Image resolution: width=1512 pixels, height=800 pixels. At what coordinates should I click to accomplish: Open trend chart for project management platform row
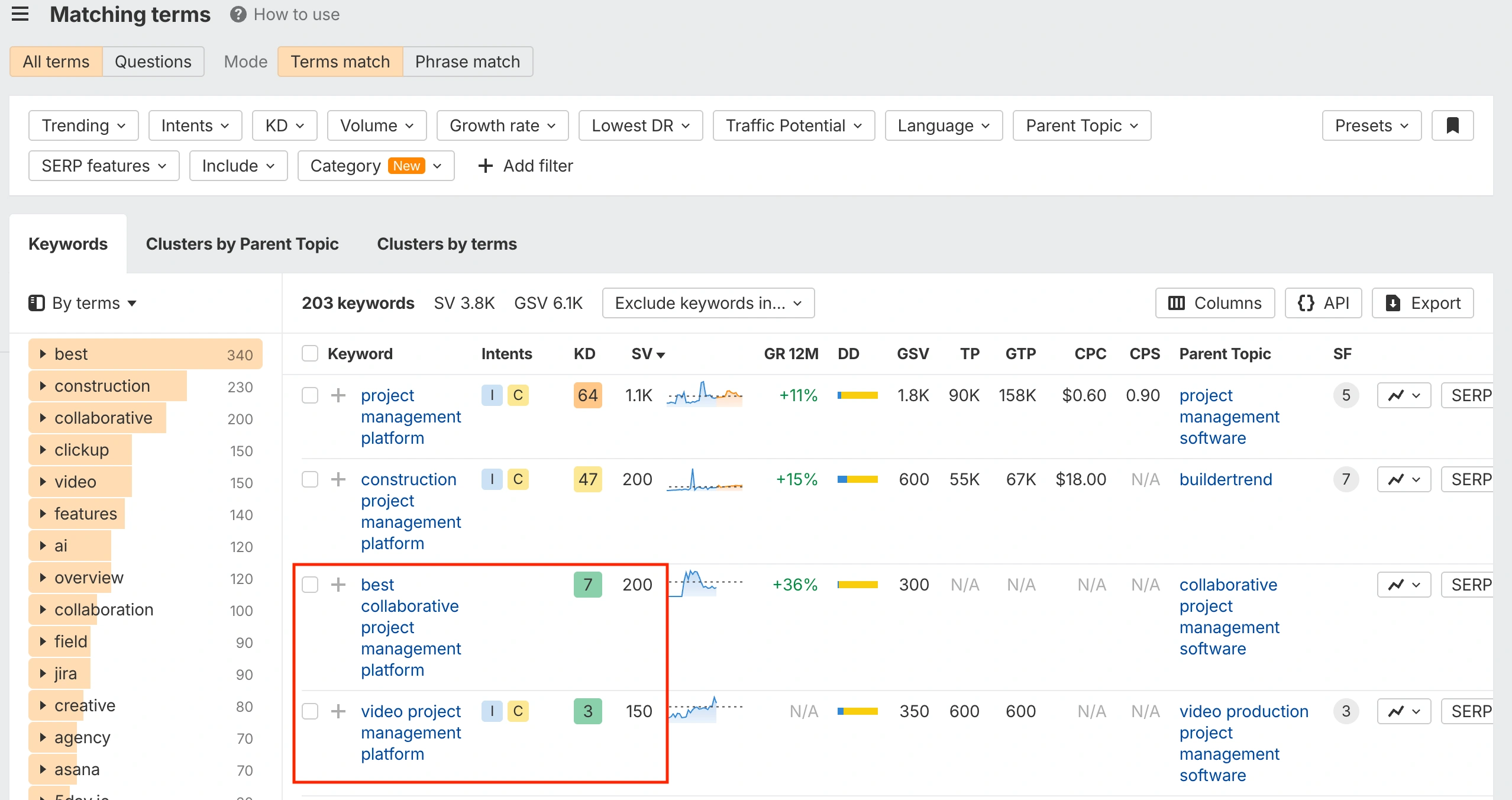(x=1404, y=395)
